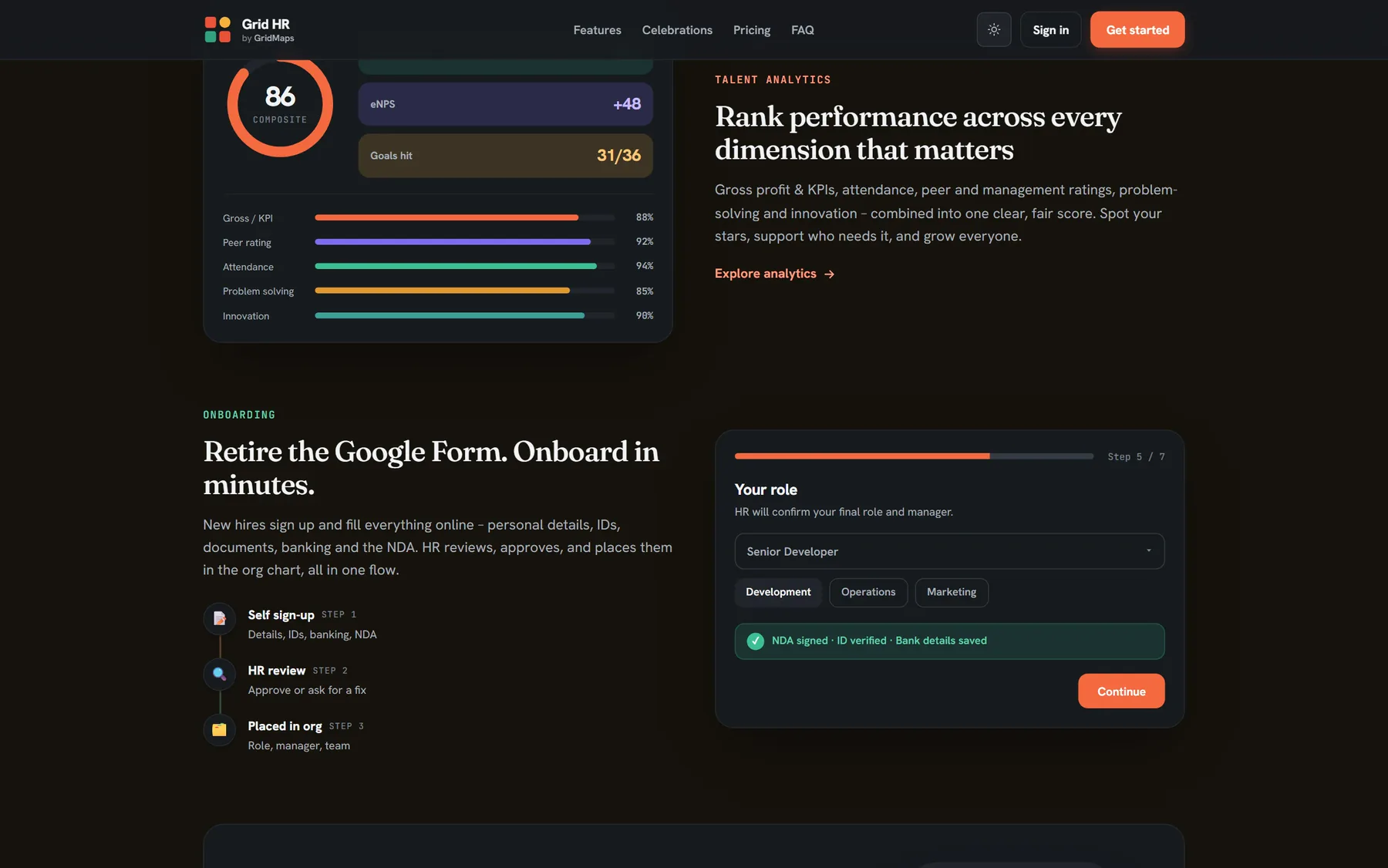
Task: Open the Celebrations nav item
Action: point(677,30)
